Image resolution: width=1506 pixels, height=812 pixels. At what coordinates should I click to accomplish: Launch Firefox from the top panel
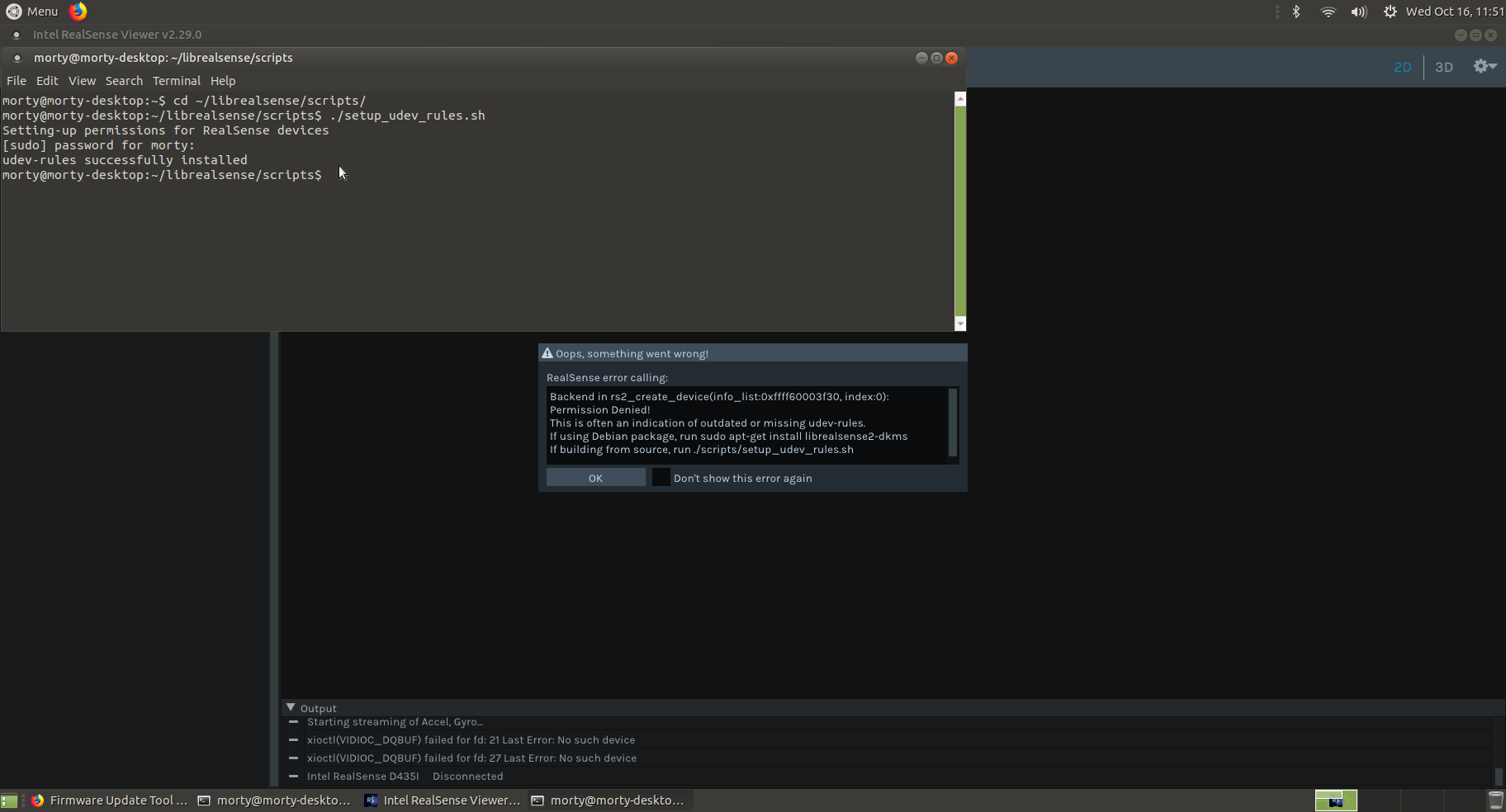tap(77, 12)
